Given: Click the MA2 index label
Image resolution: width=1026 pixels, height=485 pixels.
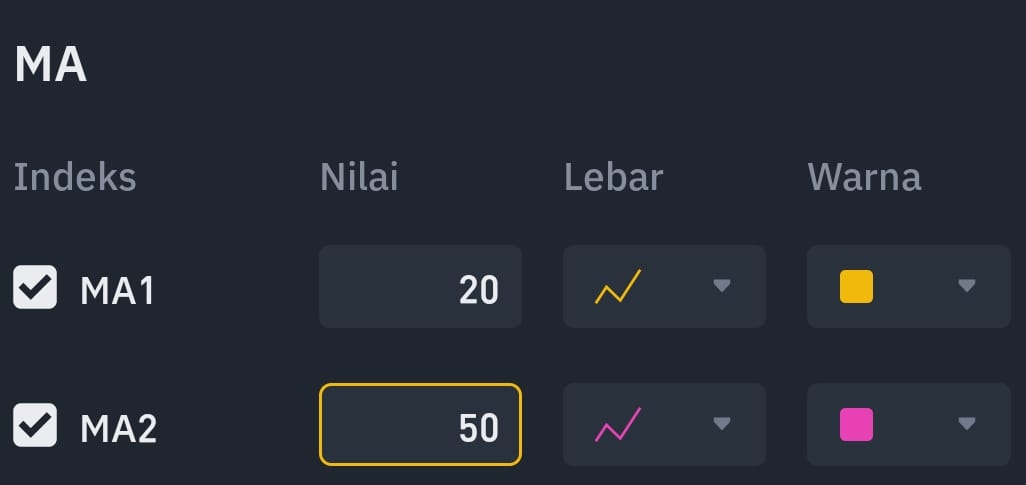Looking at the screenshot, I should pyautogui.click(x=118, y=429).
